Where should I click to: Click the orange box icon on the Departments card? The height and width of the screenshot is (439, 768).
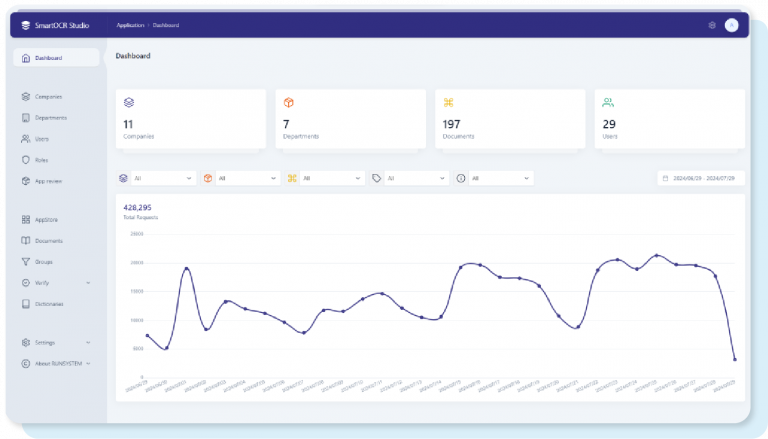point(288,102)
